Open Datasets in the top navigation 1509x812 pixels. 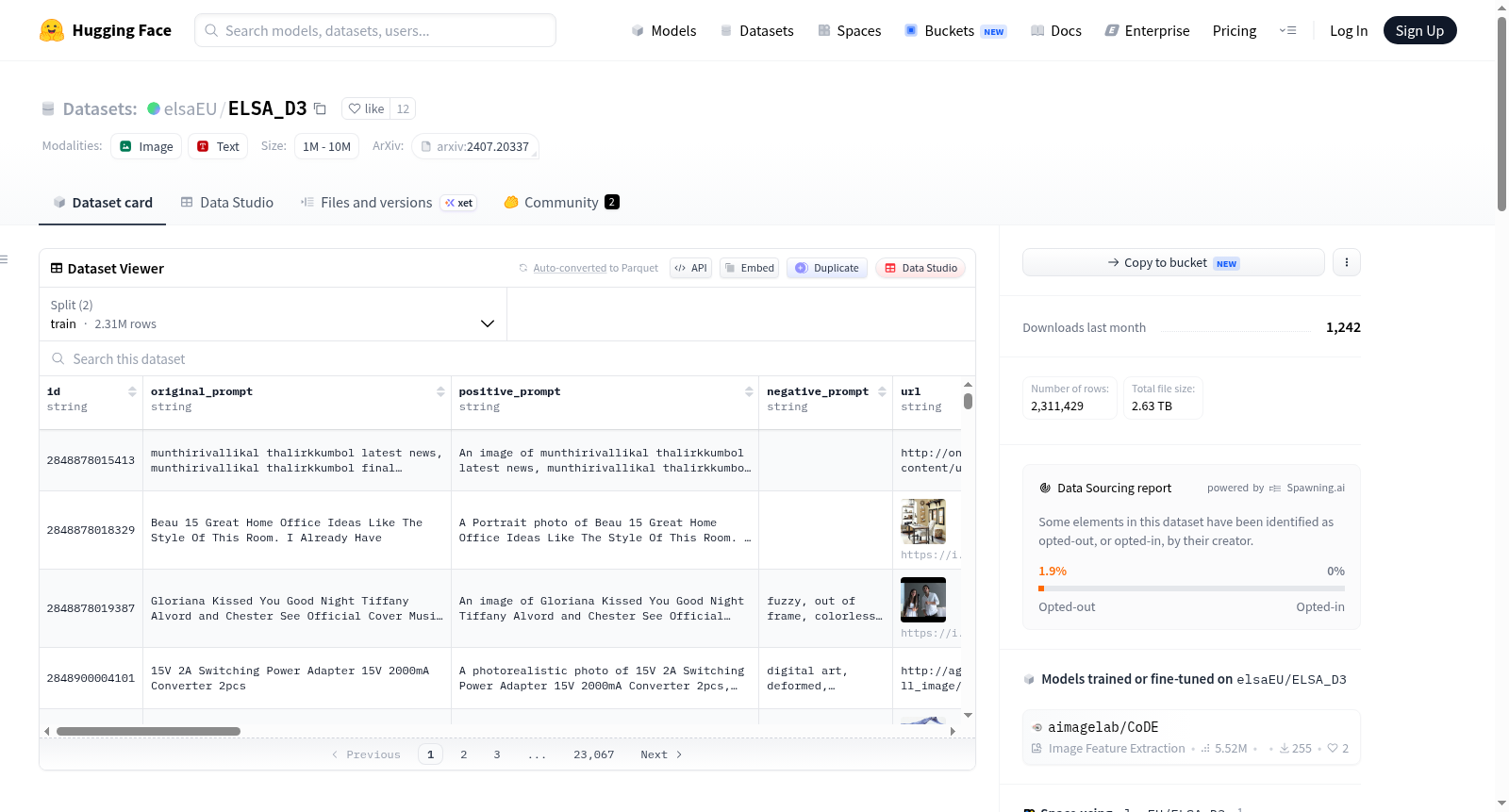tap(756, 30)
